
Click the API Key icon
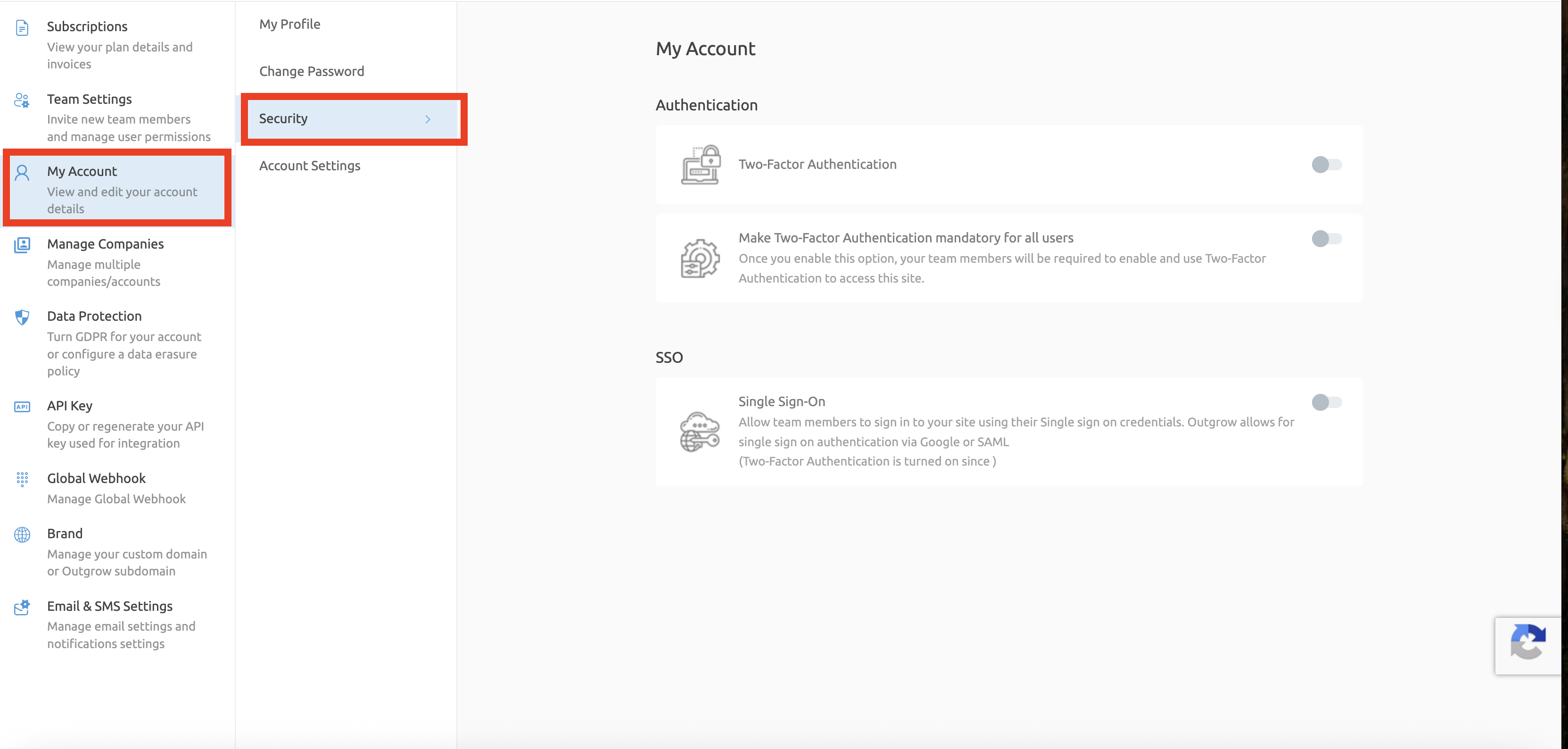22,407
